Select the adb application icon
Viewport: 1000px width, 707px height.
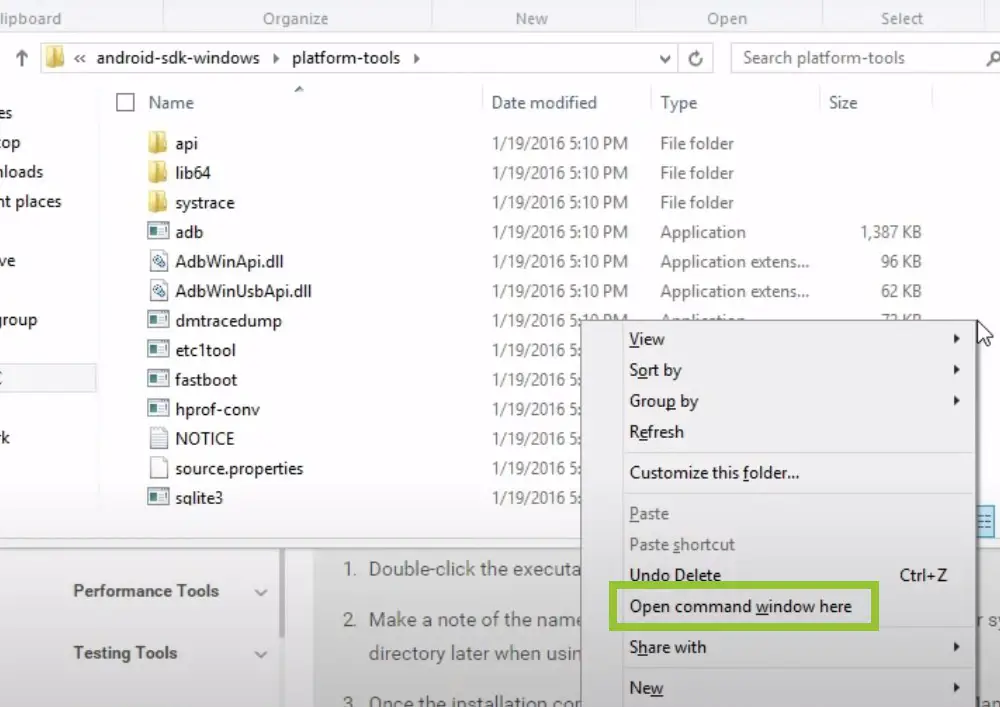click(x=158, y=231)
